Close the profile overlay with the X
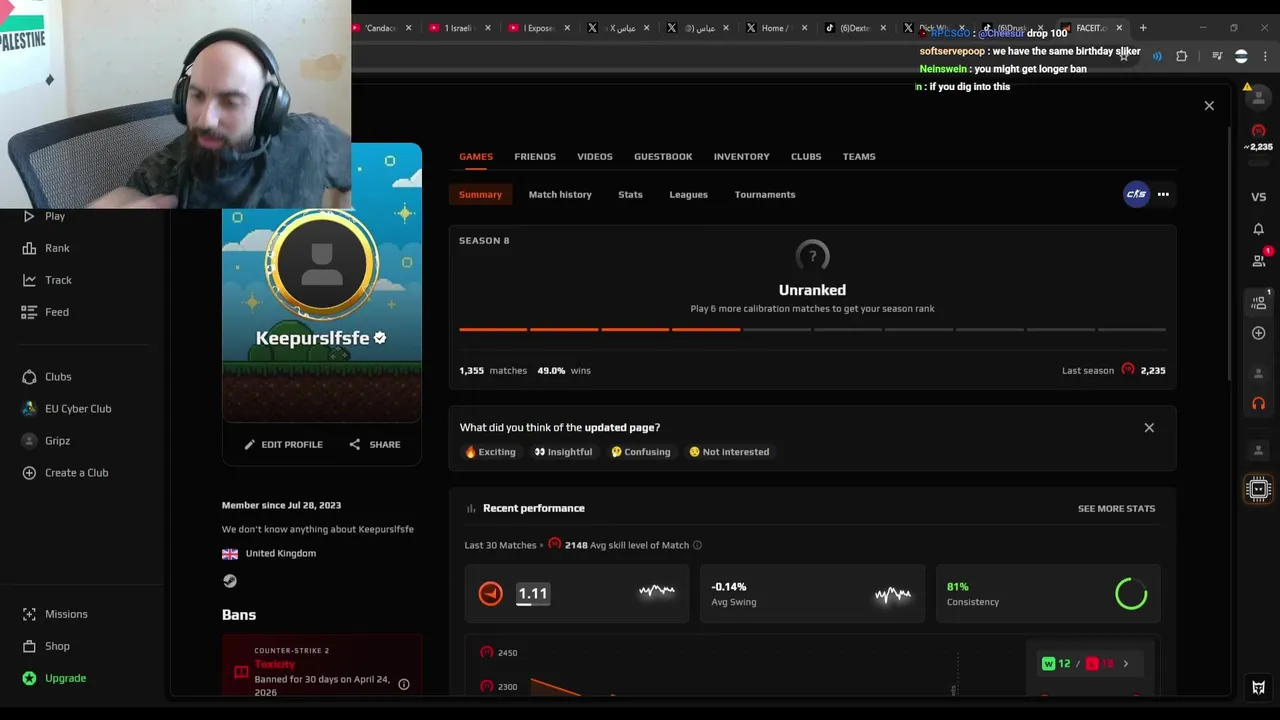Viewport: 1280px width, 720px height. click(x=1209, y=106)
